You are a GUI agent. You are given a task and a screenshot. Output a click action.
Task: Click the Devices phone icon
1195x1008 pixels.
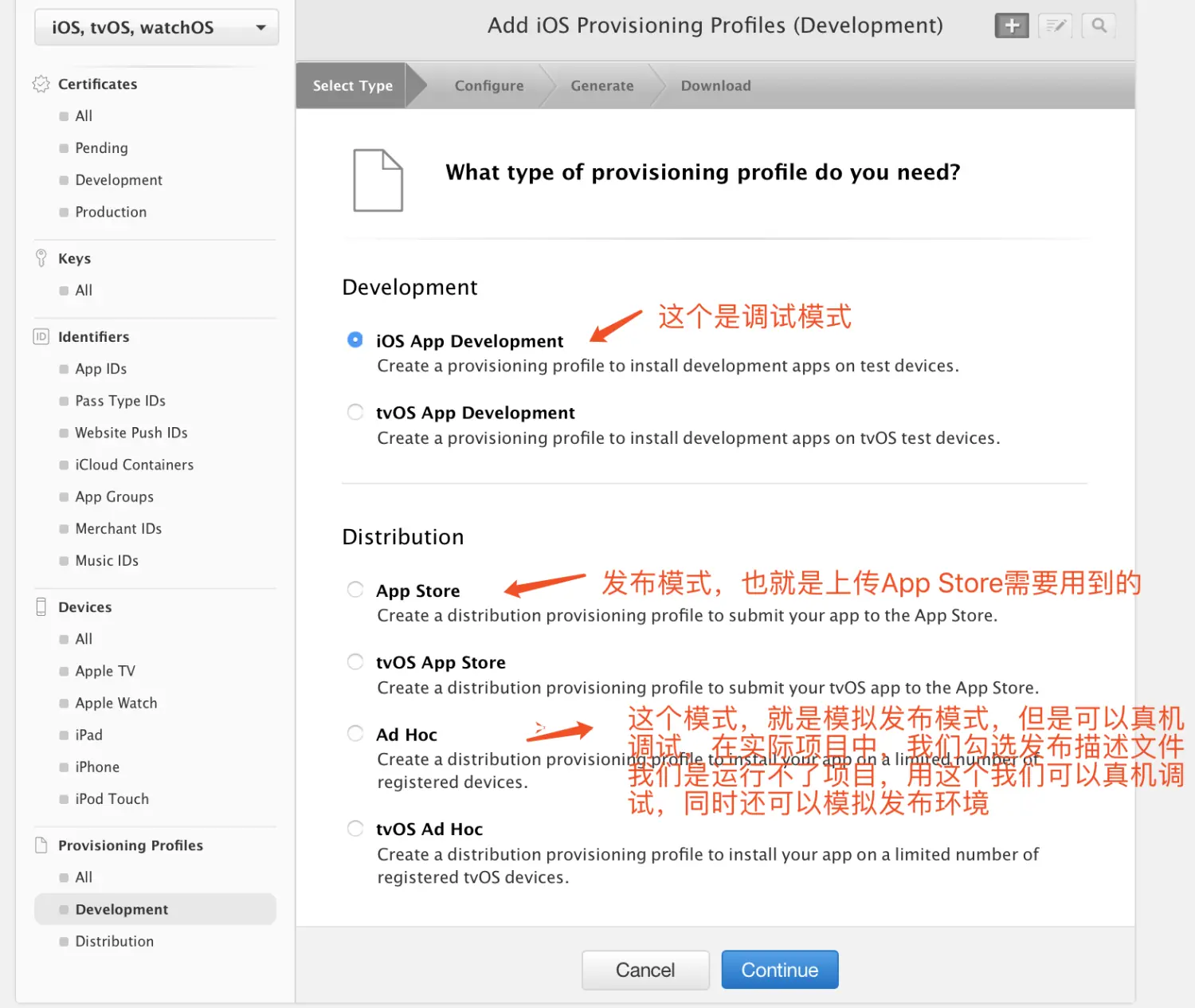41,606
